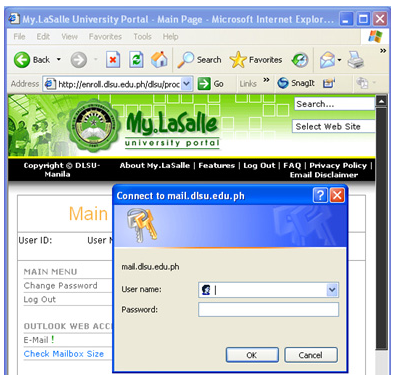
Task: Click the page scrollbar up arrow
Action: pos(381,101)
